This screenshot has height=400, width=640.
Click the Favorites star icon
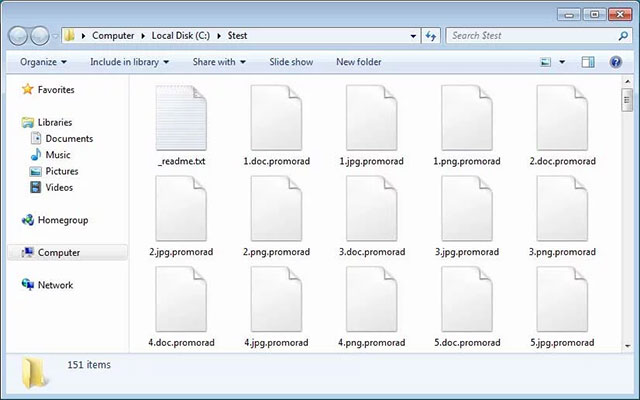[x=27, y=89]
